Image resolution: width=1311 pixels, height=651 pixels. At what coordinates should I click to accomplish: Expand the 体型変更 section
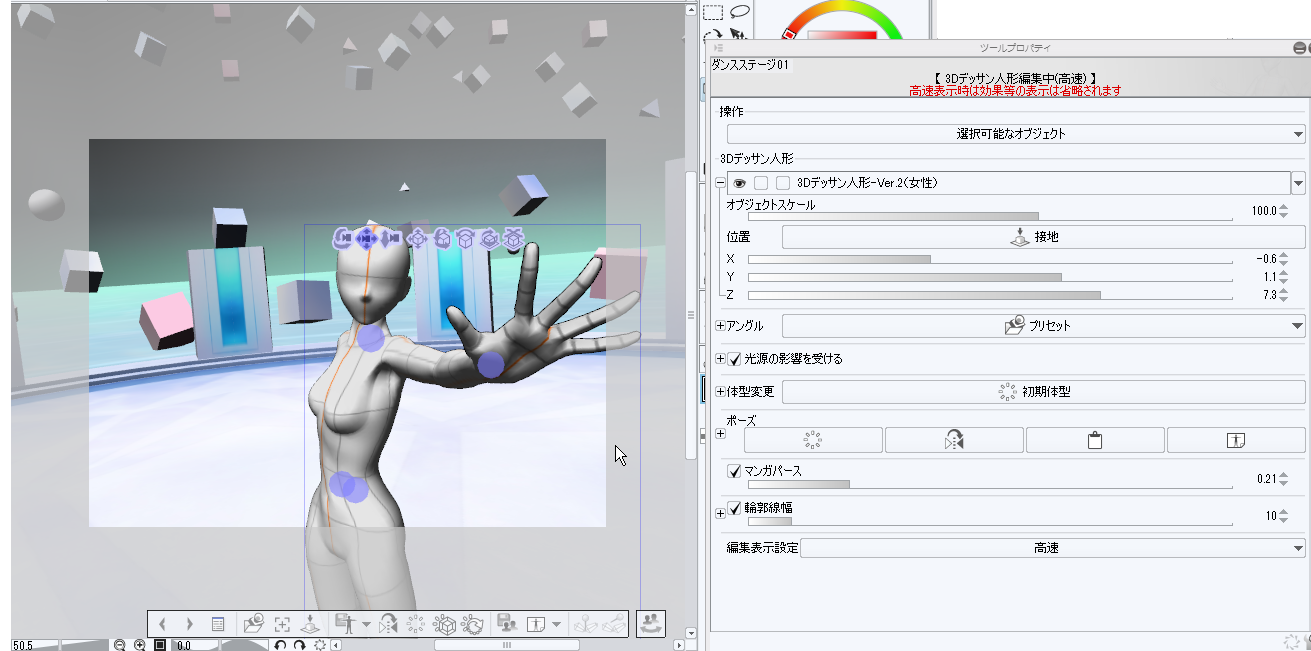point(721,391)
